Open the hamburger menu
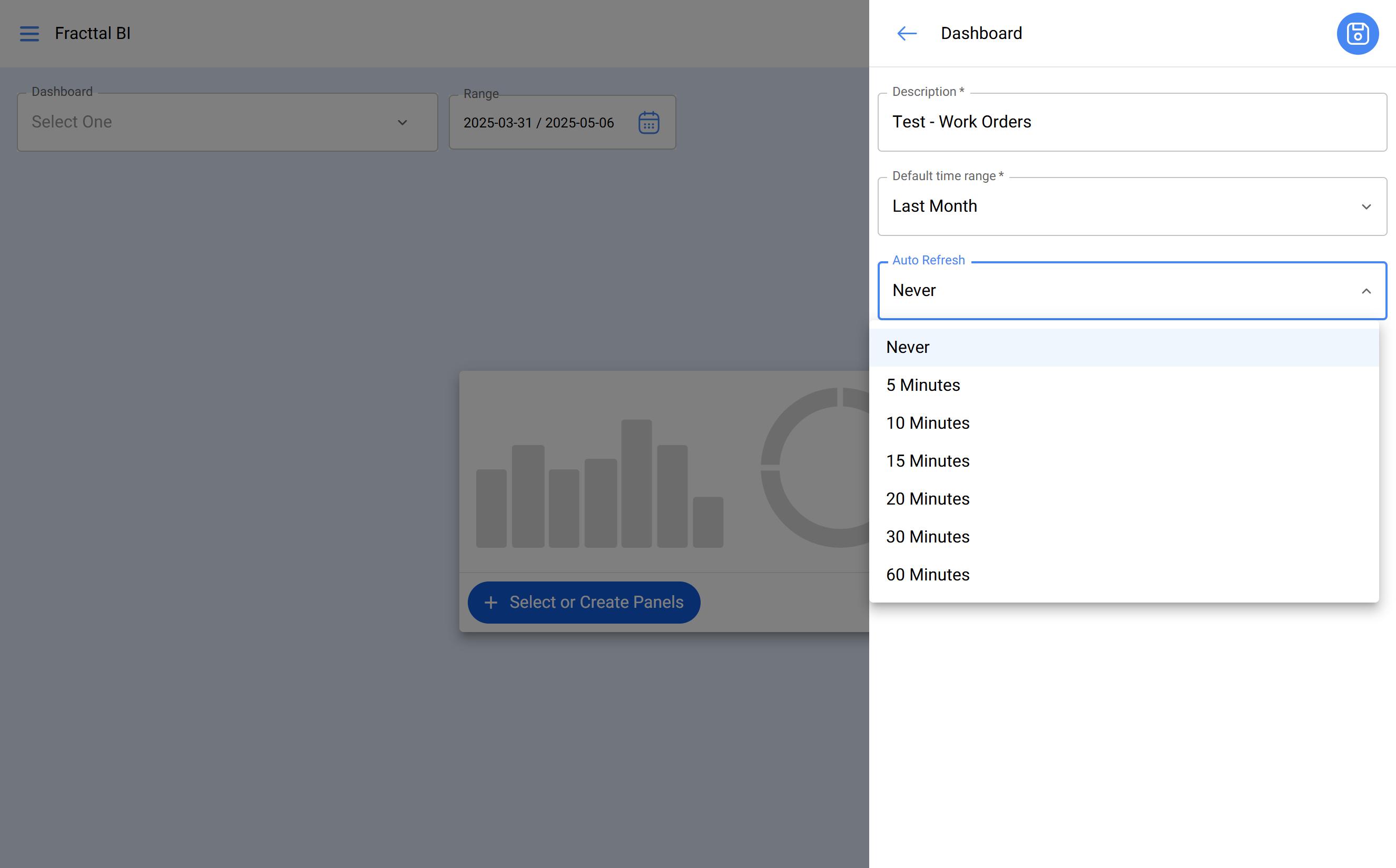 [x=30, y=33]
